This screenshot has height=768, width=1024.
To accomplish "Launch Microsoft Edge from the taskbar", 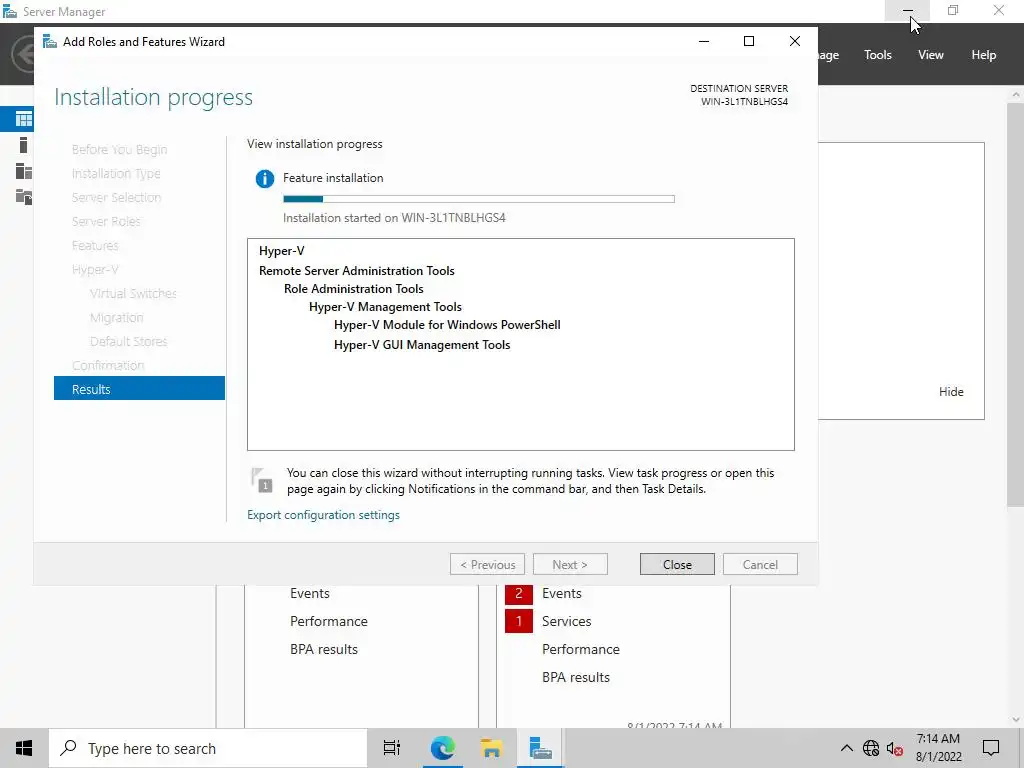I will click(442, 748).
